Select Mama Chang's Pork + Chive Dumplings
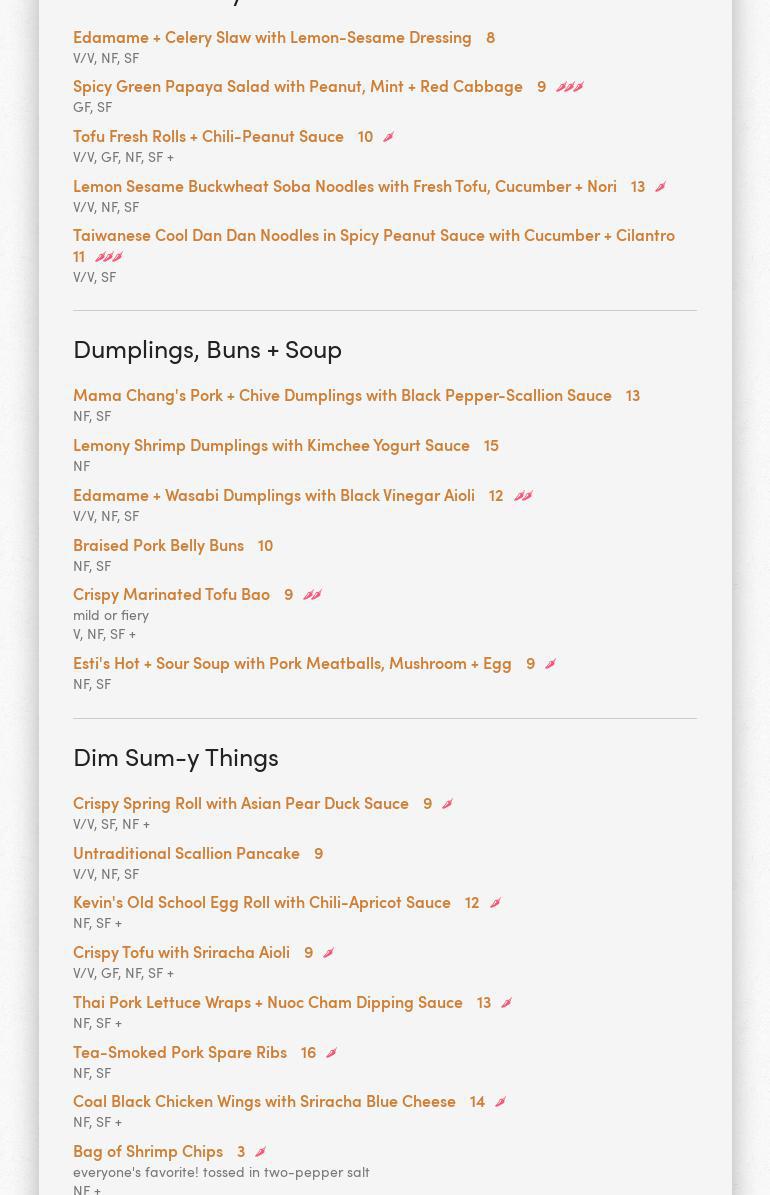770x1195 pixels. 342,395
